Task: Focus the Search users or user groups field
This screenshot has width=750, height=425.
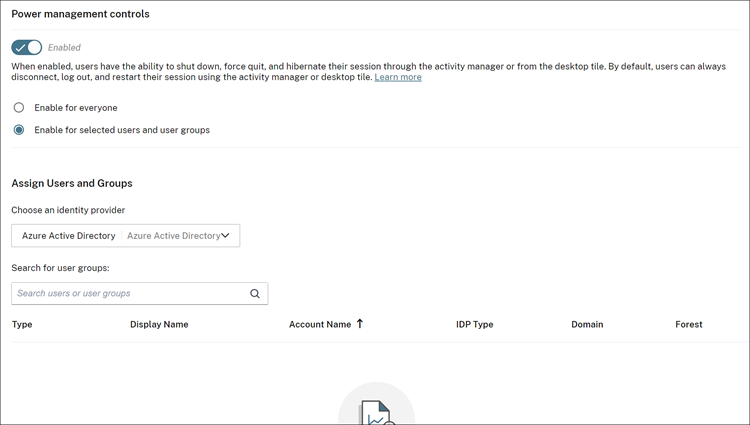Action: pyautogui.click(x=140, y=294)
